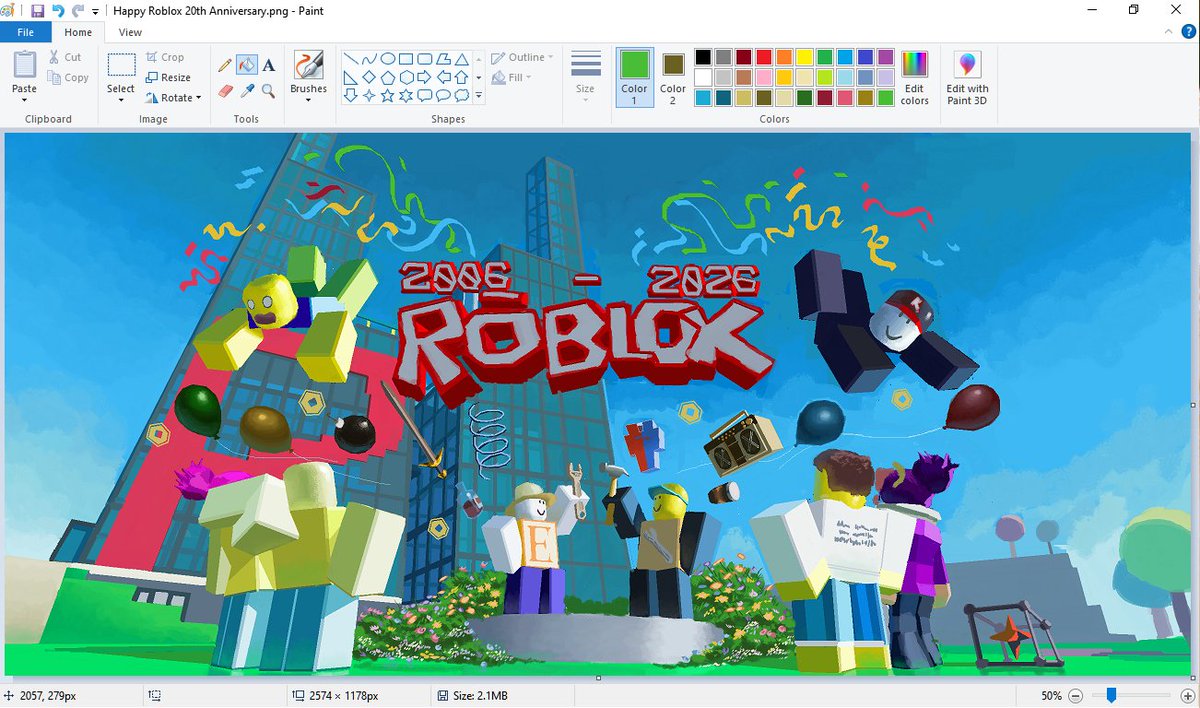Image resolution: width=1200 pixels, height=708 pixels.
Task: Pick the red palette swatch
Action: tap(764, 57)
